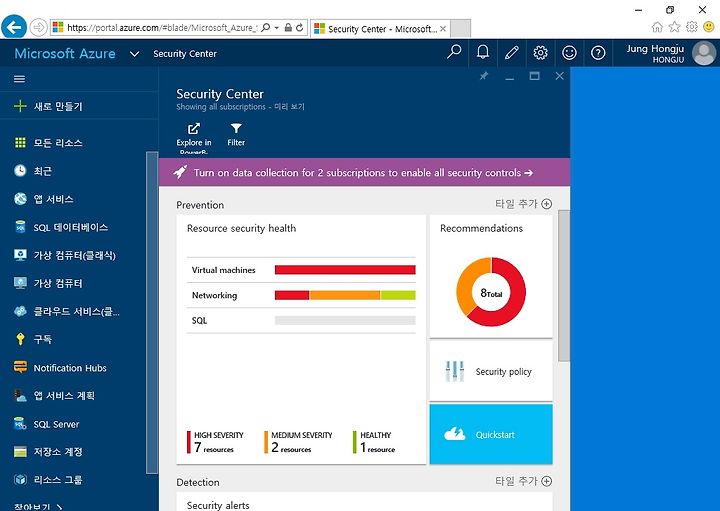Toggle the hamburger sidebar menu
Screen dimensions: 720x511
tap(19, 79)
